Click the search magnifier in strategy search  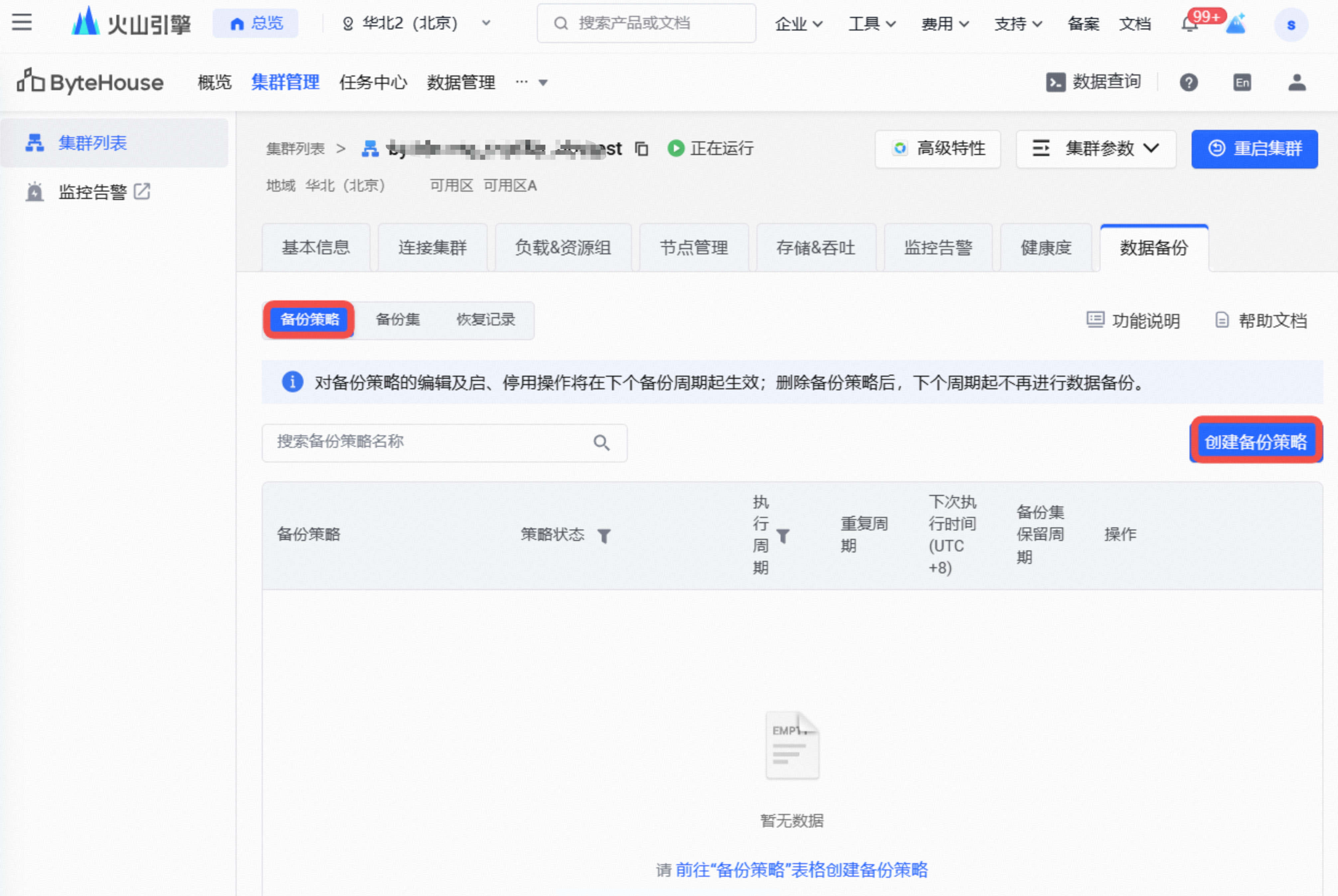point(601,442)
